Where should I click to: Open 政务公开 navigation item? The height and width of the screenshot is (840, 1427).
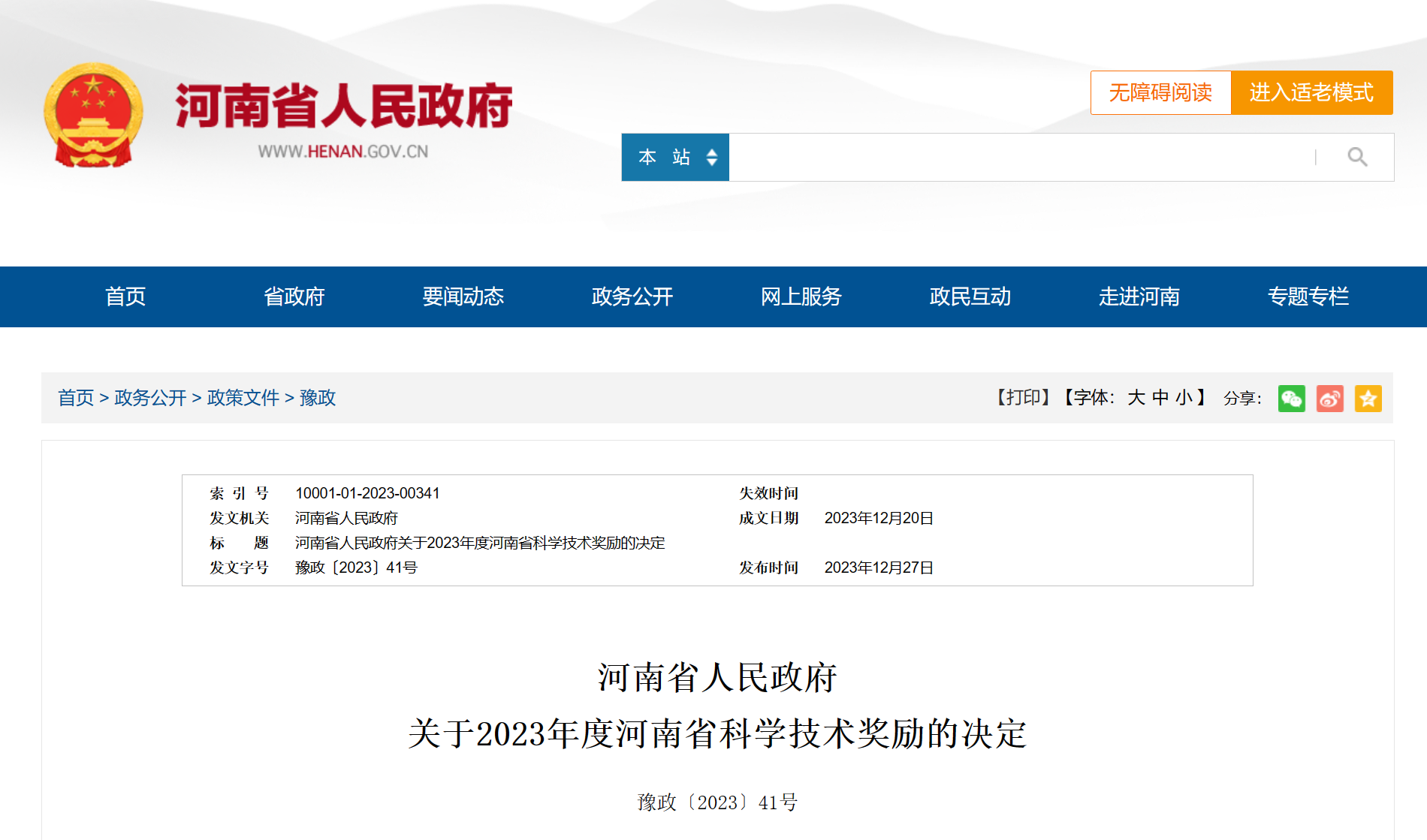tap(632, 297)
